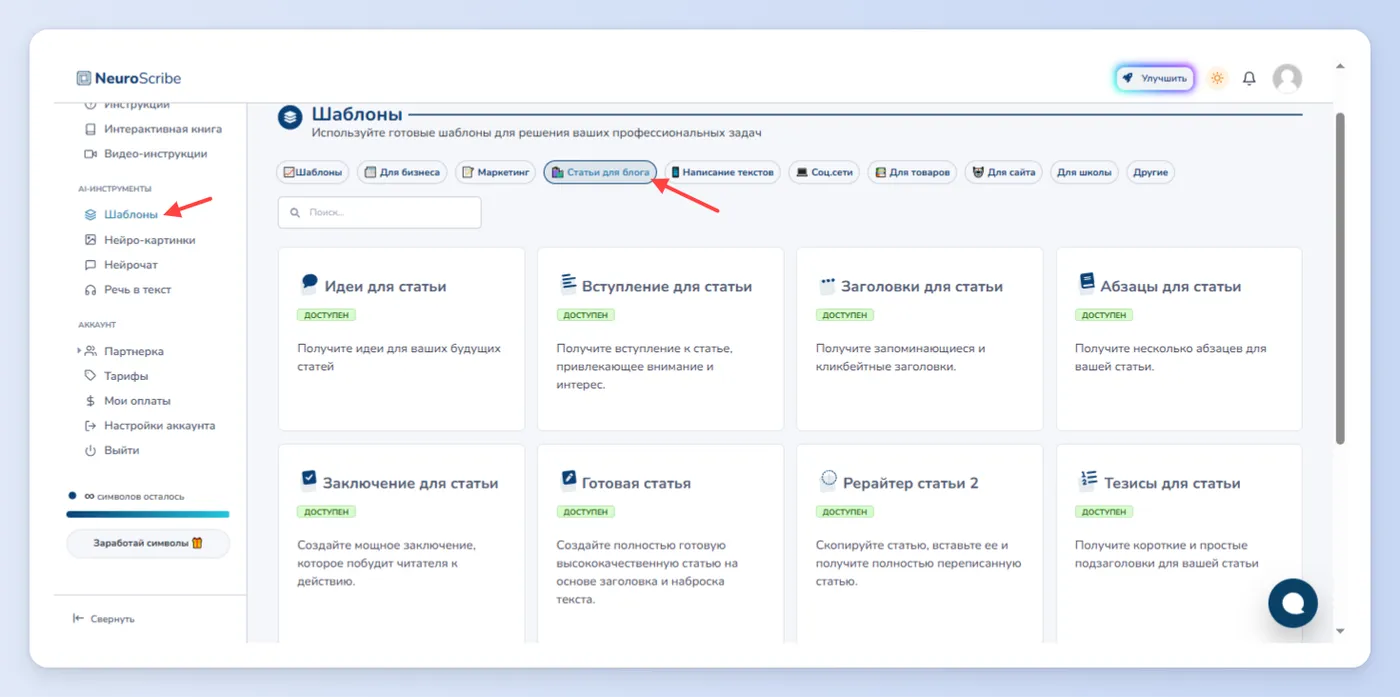
Task: Select the Другие tab
Action: click(x=1151, y=173)
